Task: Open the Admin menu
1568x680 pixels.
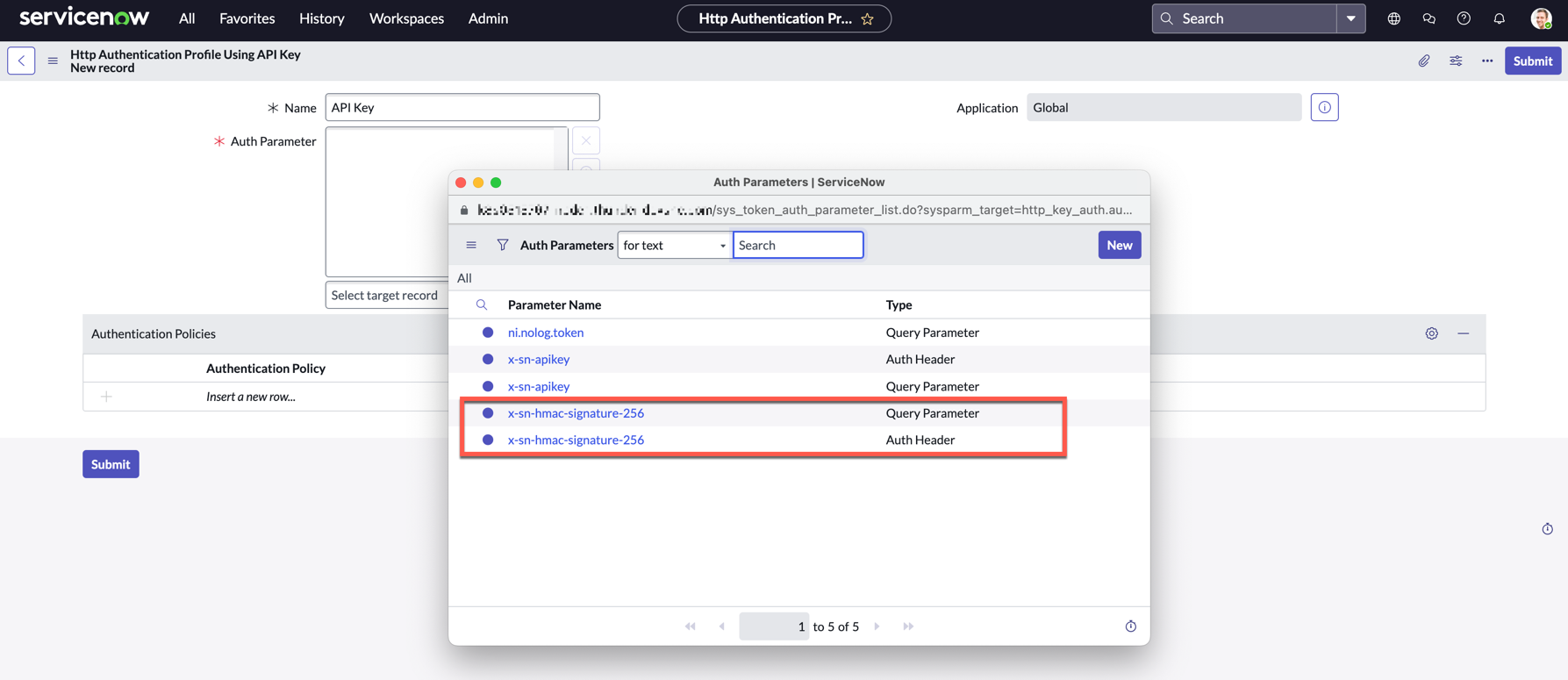Action: pyautogui.click(x=489, y=18)
